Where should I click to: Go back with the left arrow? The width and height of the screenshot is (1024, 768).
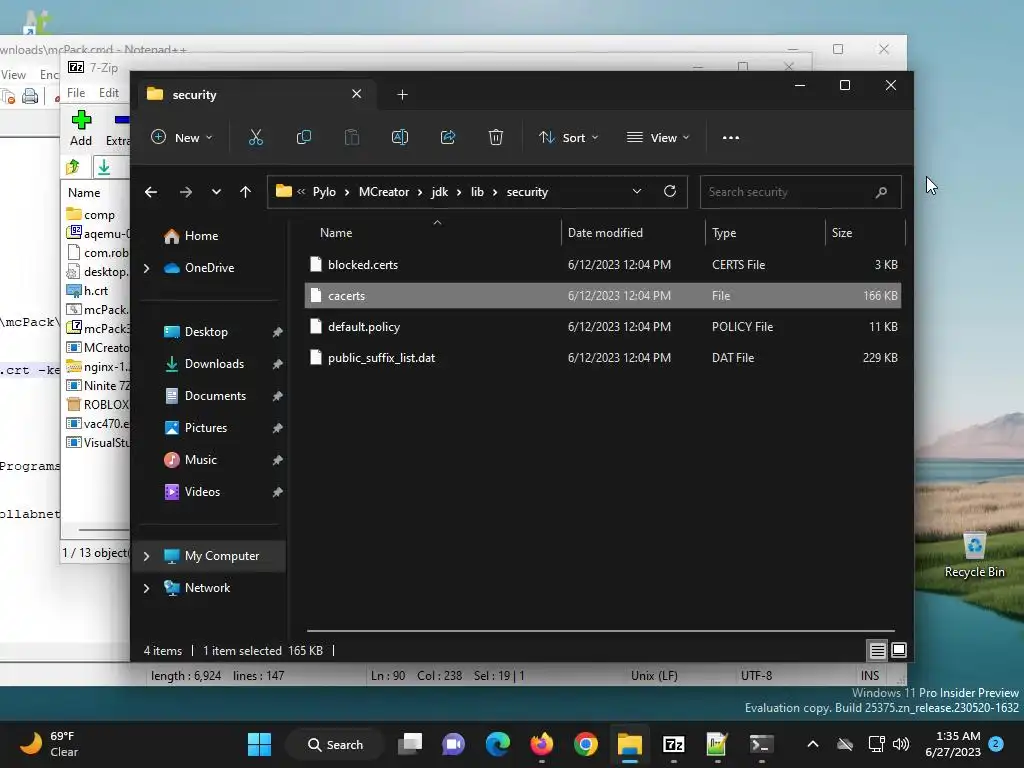pos(151,192)
